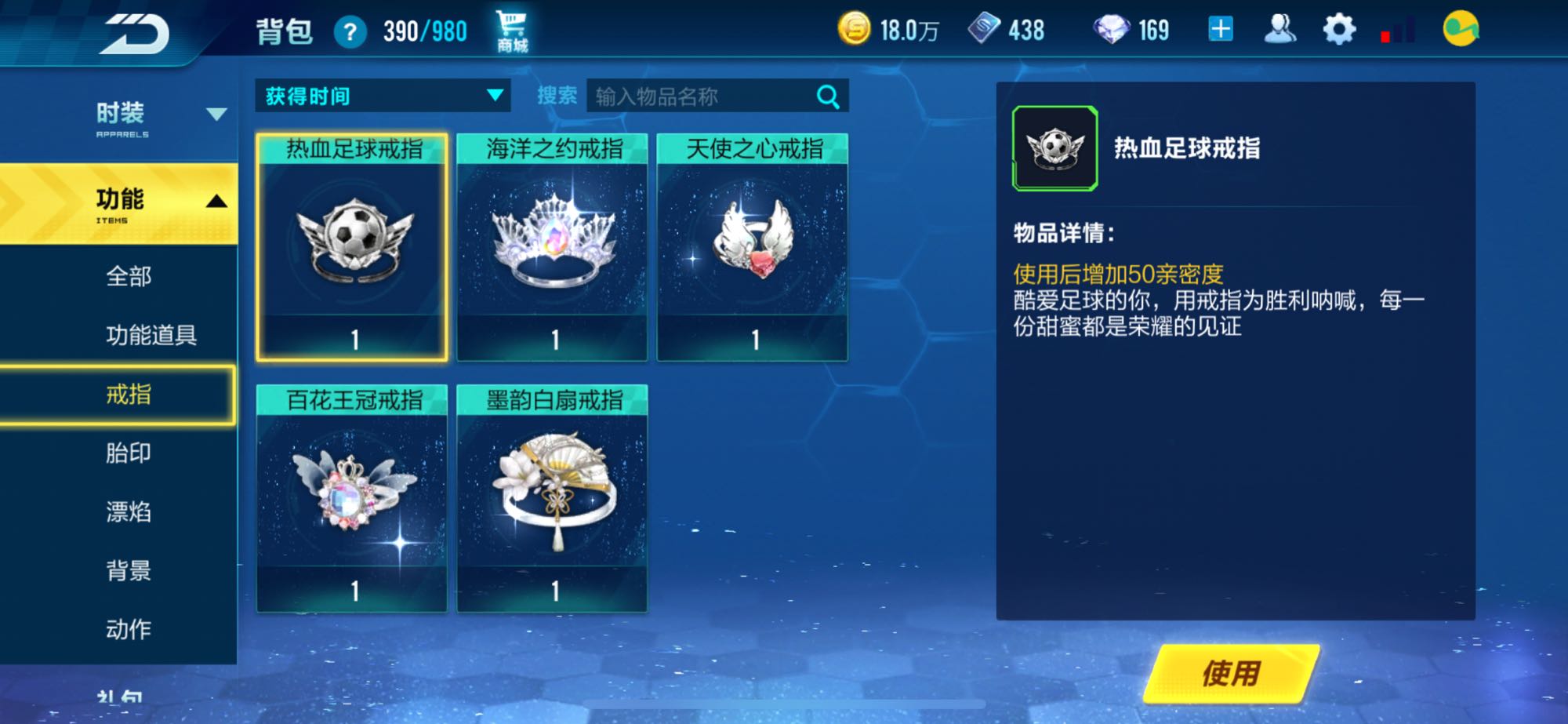
Task: Open the settings gear icon
Action: (x=1338, y=31)
